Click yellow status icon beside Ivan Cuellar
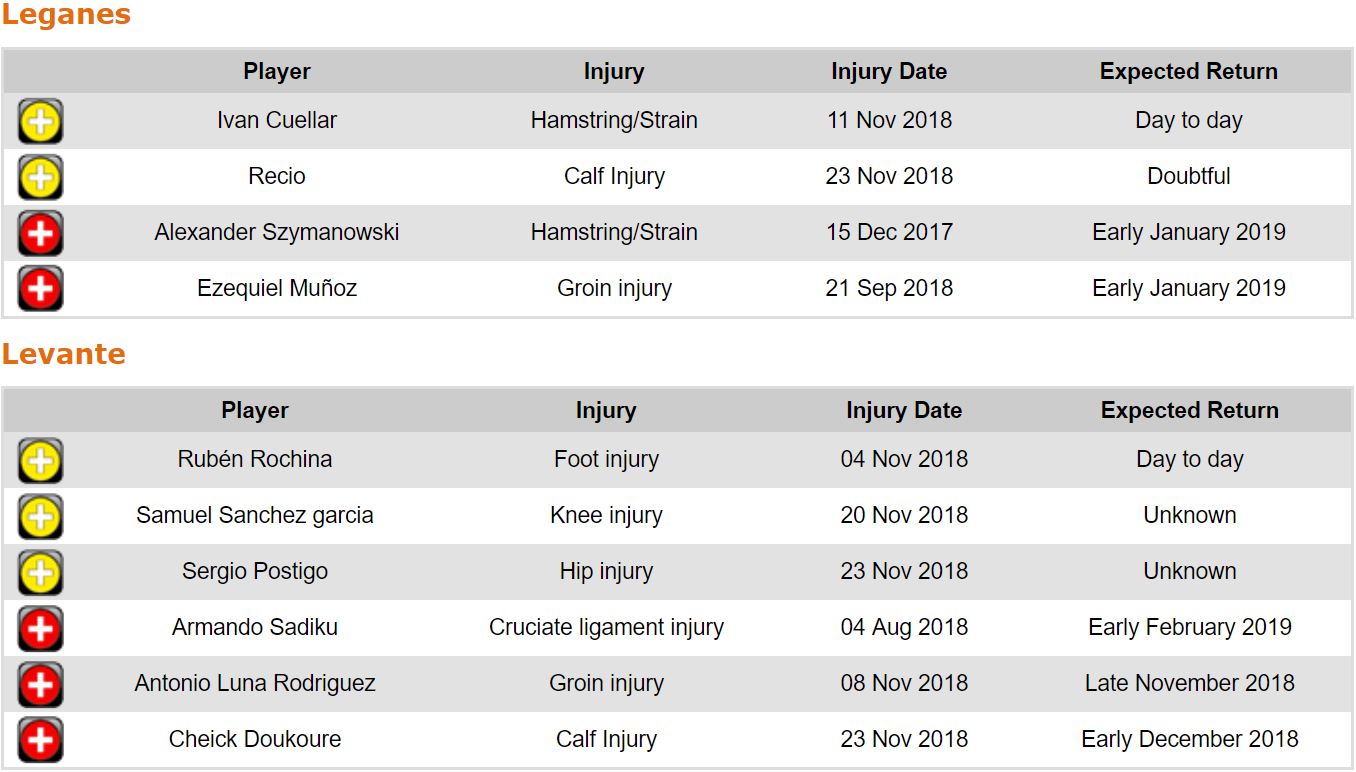Viewport: 1356px width, 772px height. [40, 122]
